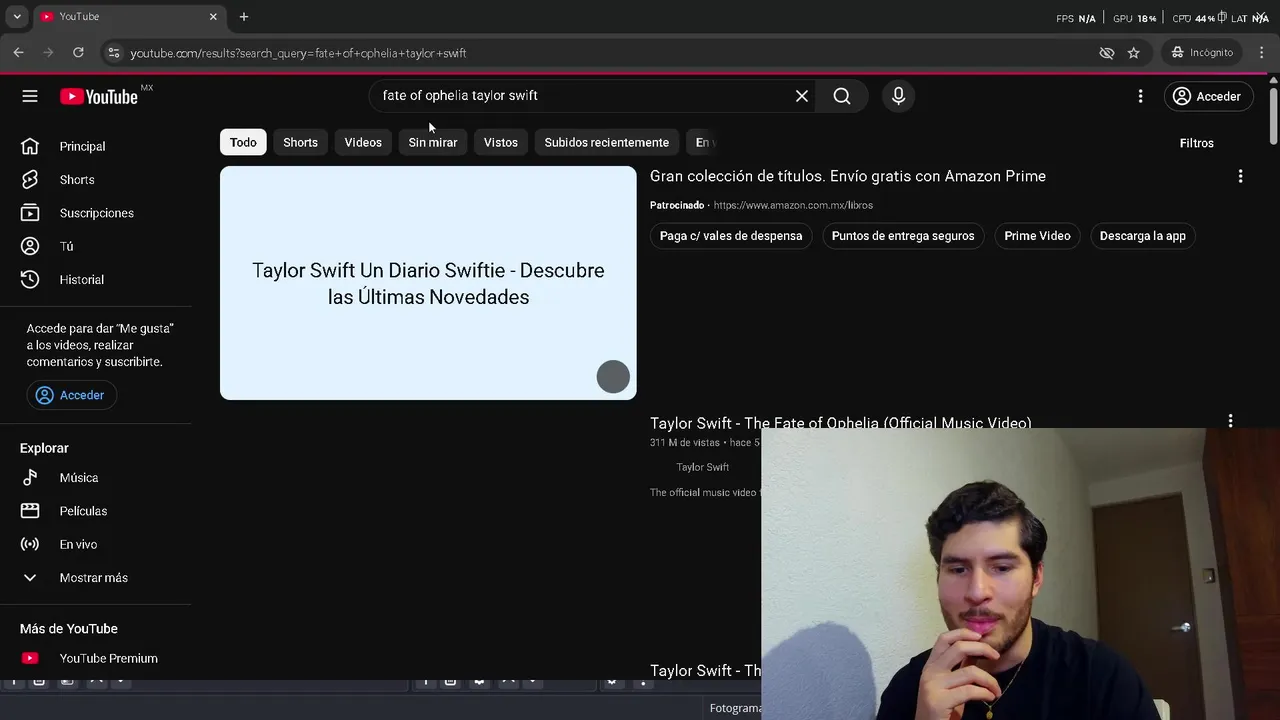Click the sidebar Acceder button
This screenshot has height=720, width=1280.
click(71, 395)
